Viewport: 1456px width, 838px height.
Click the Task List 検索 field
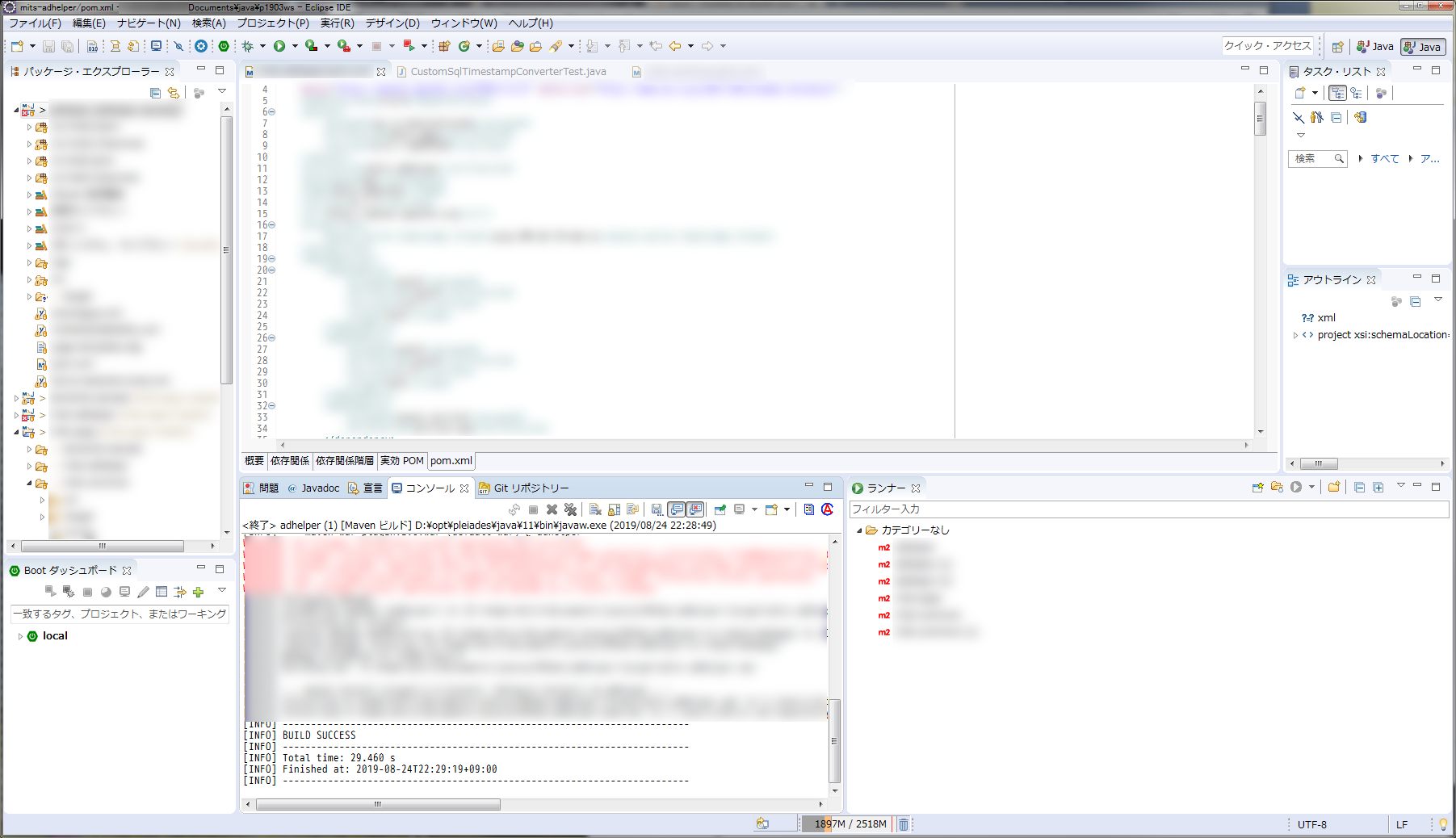[x=1318, y=159]
